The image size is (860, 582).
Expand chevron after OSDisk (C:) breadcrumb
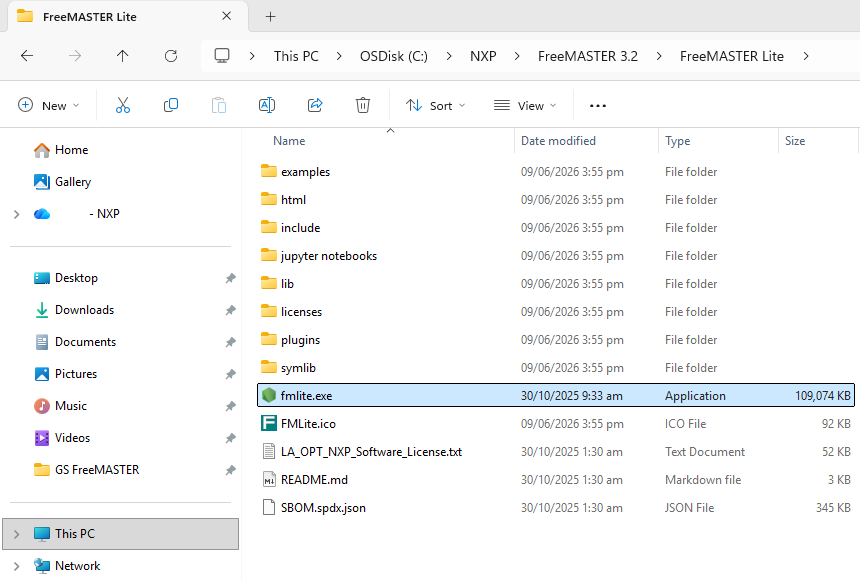pos(449,56)
